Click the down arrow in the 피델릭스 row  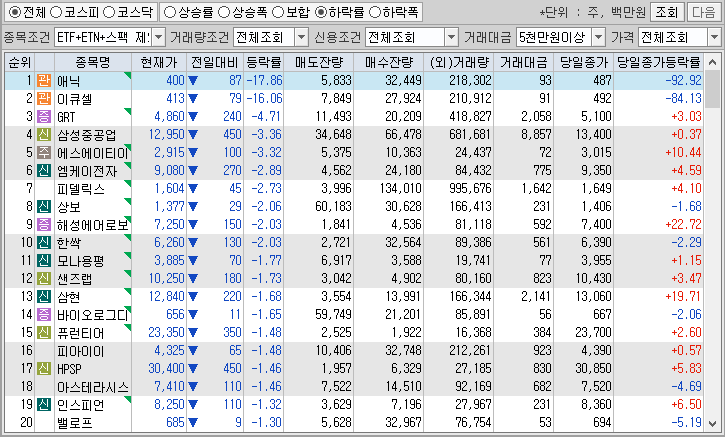click(x=193, y=189)
